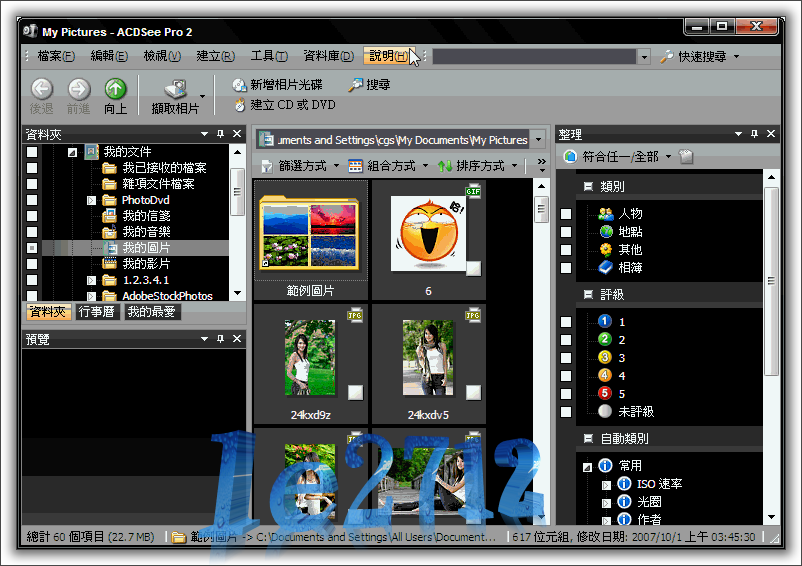Expand the 排序方式 sort dropdown
This screenshot has height=566, width=802.
(477, 166)
